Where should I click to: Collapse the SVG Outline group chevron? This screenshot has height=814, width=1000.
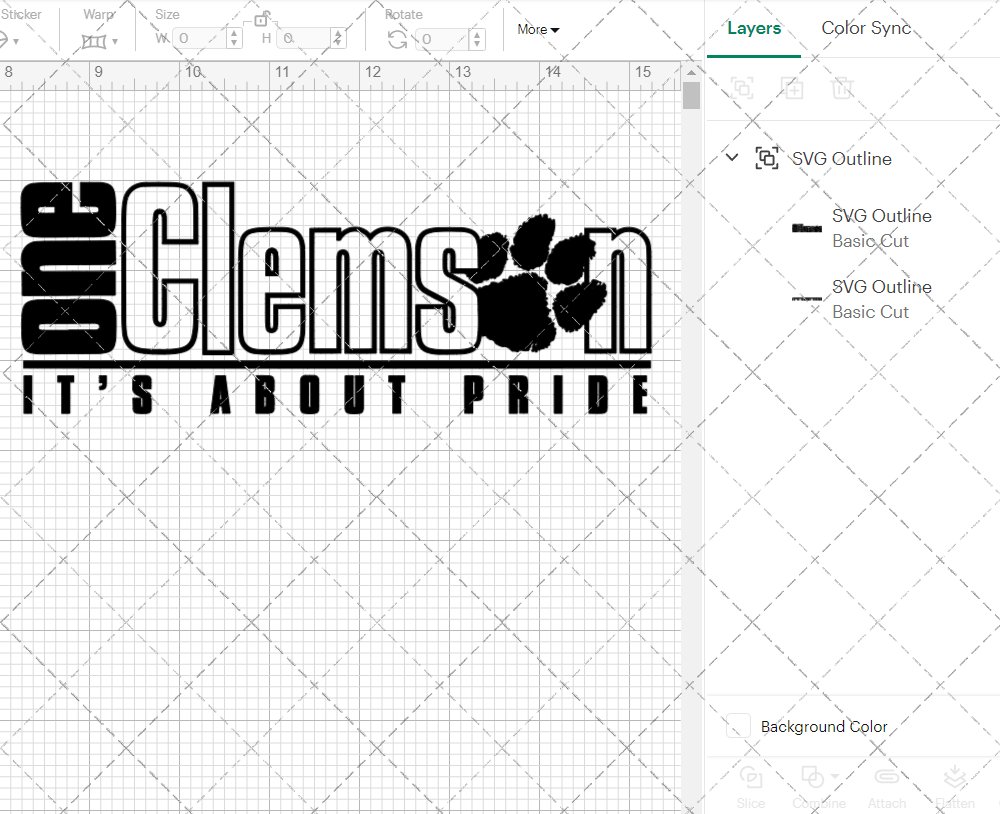coord(731,157)
